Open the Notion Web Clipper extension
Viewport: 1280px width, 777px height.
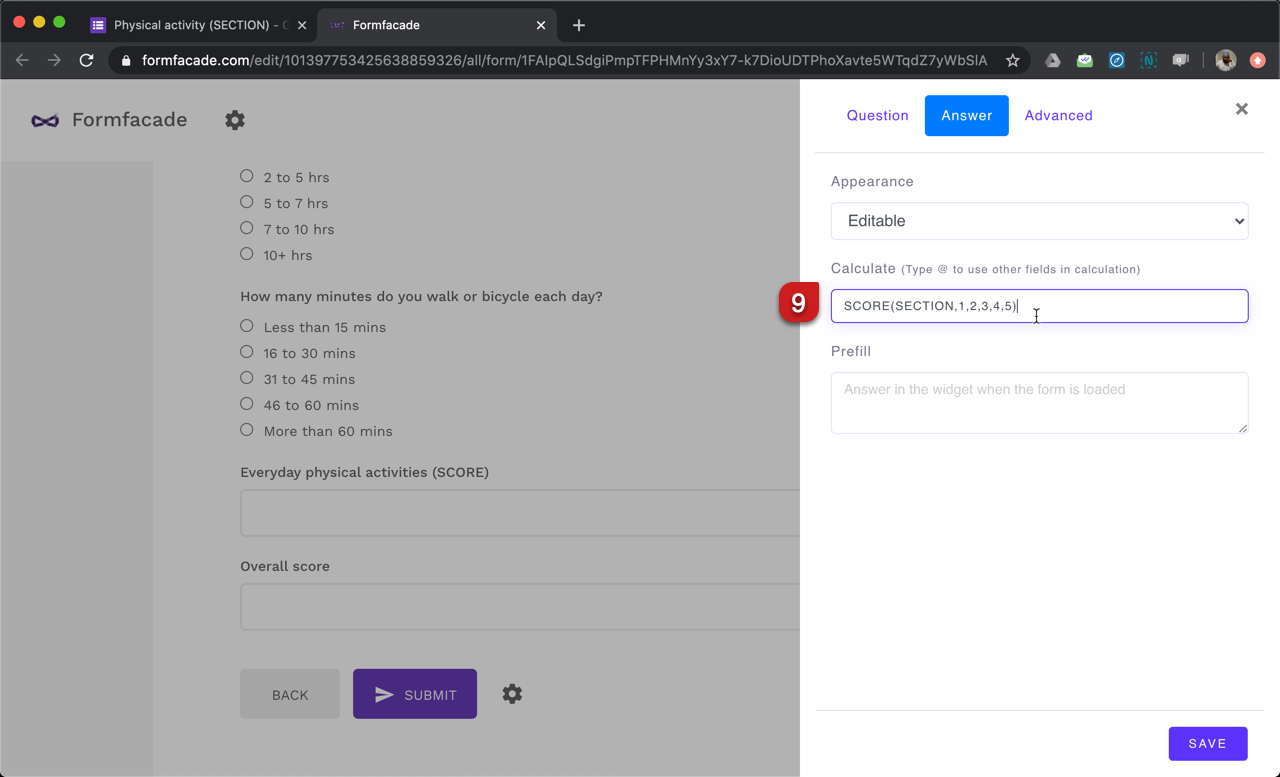tap(1148, 60)
